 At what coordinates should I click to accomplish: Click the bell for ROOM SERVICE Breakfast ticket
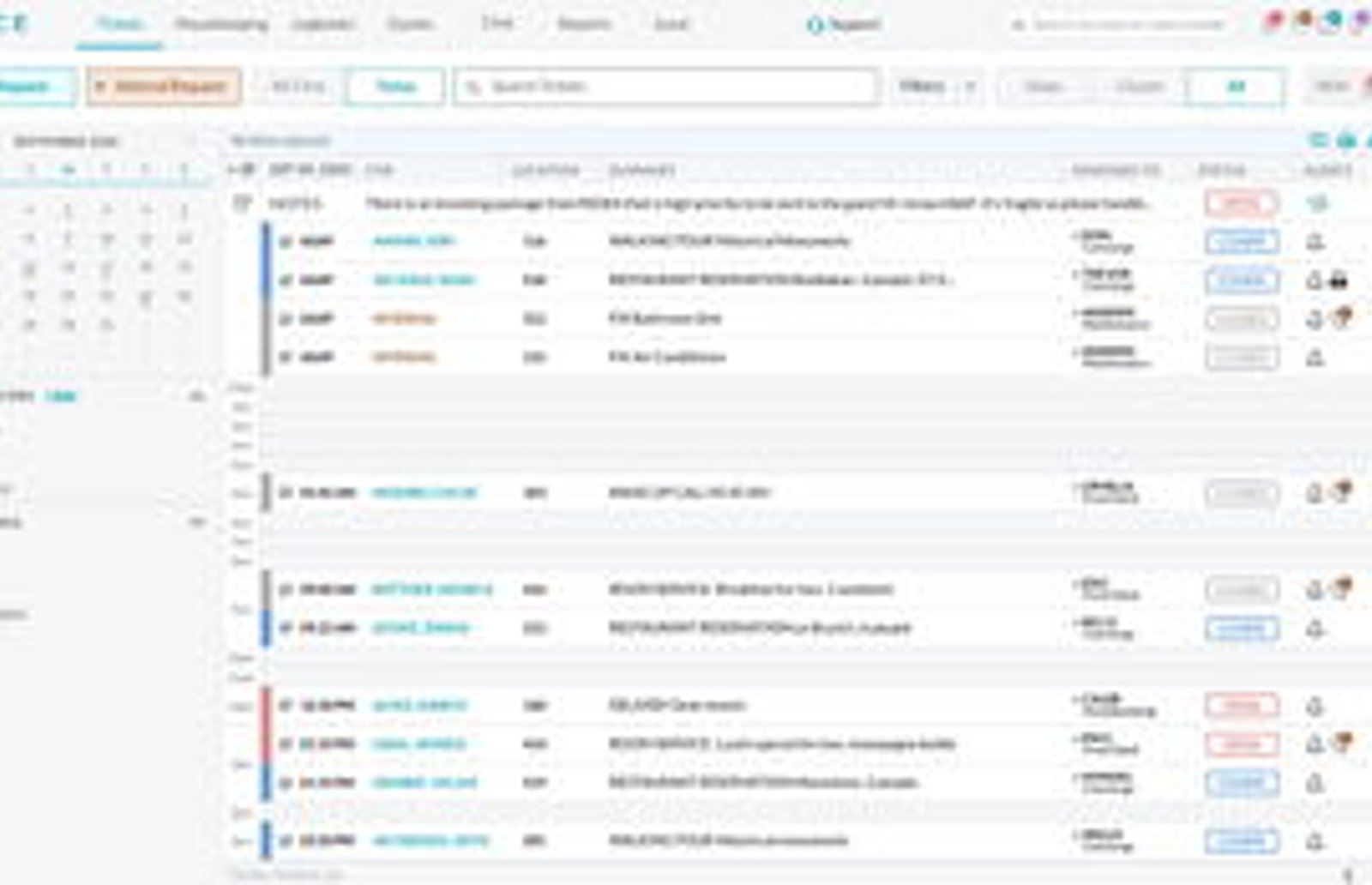point(1315,590)
